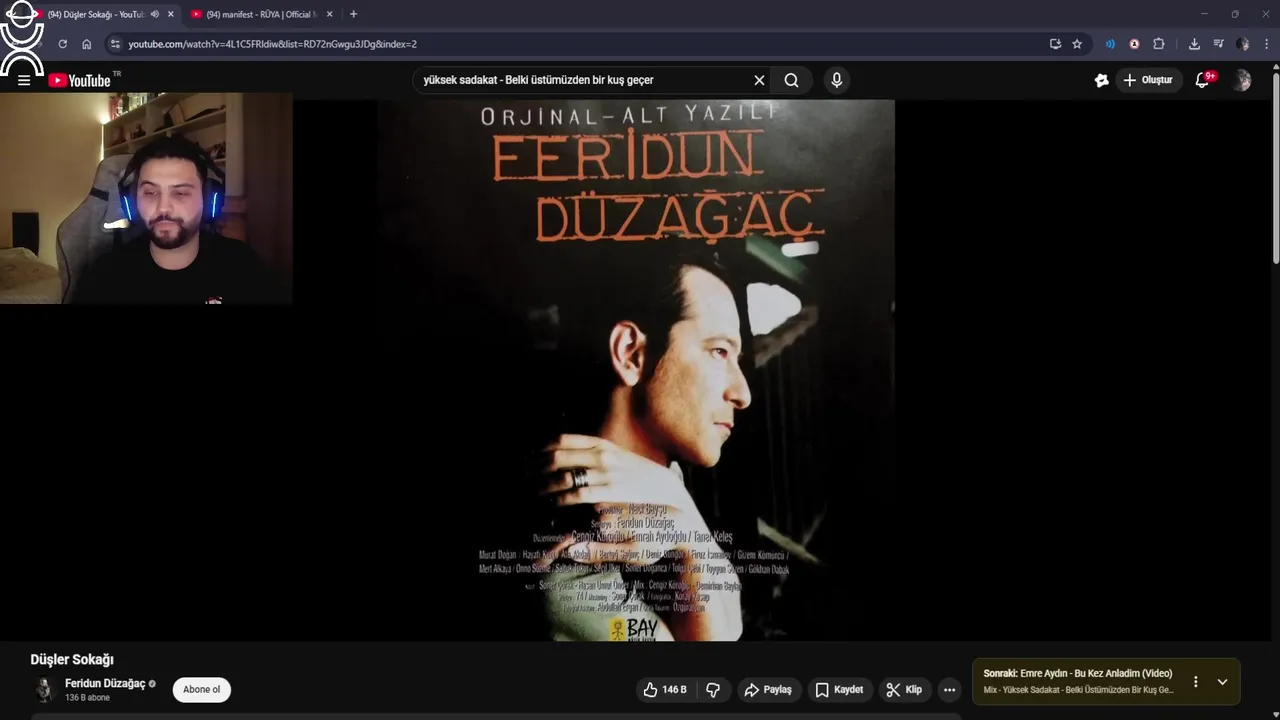Screen dimensions: 1280x720
Task: Open playlist panel options menu
Action: click(1195, 682)
